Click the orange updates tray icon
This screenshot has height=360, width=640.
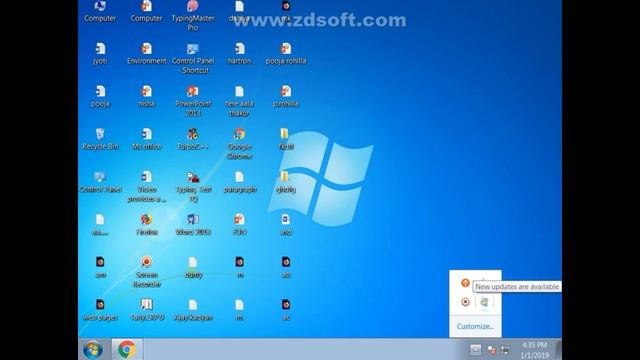(465, 282)
